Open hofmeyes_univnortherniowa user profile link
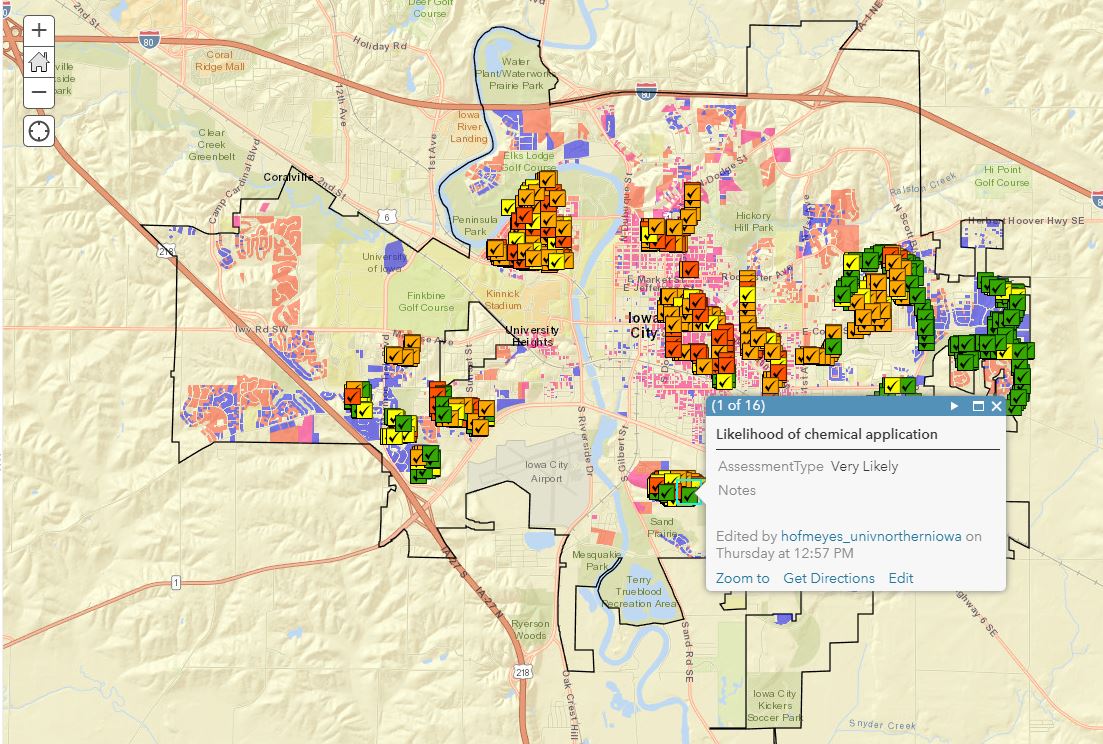 pos(871,536)
